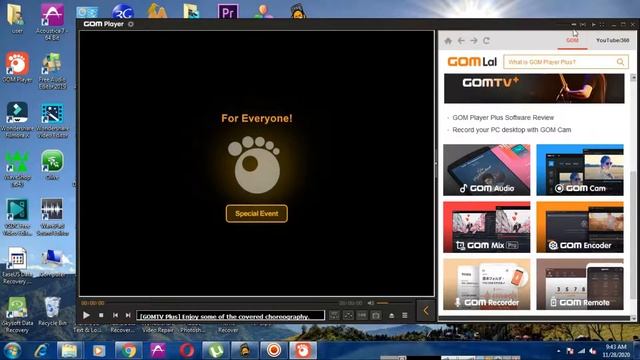Click the GOM paw logo in video area
640x360 pixels.
(x=255, y=165)
